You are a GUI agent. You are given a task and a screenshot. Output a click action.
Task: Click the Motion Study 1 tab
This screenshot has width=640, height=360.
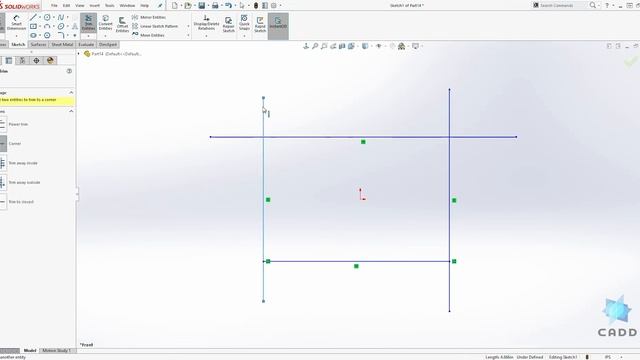coord(56,351)
